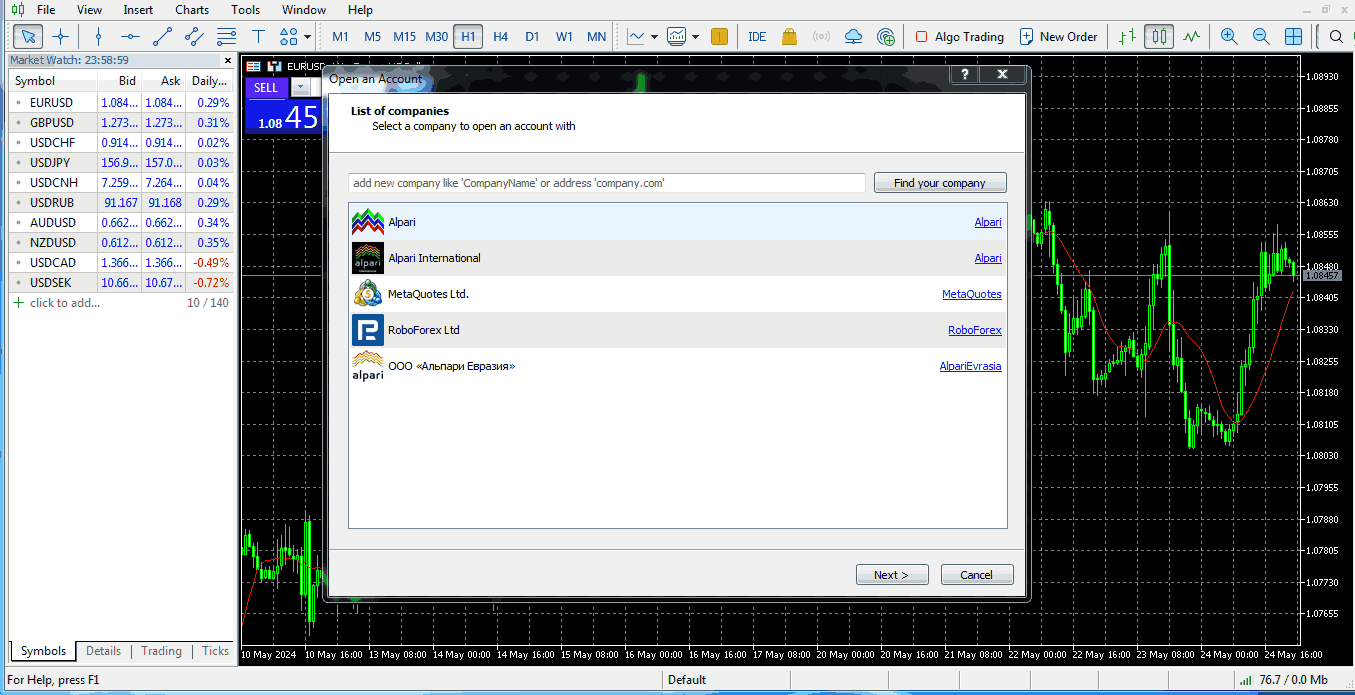
Task: Switch to bar chart view
Action: coord(1127,37)
